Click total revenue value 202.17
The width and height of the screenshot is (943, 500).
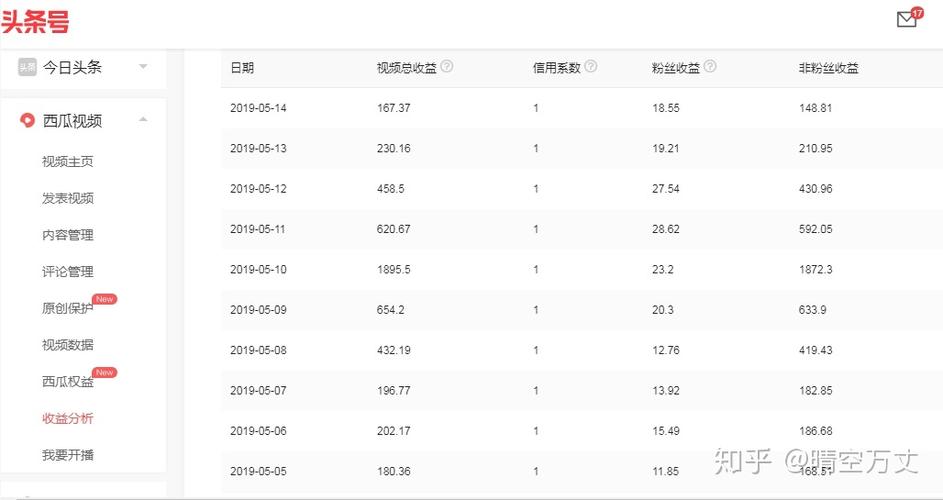pyautogui.click(x=394, y=431)
